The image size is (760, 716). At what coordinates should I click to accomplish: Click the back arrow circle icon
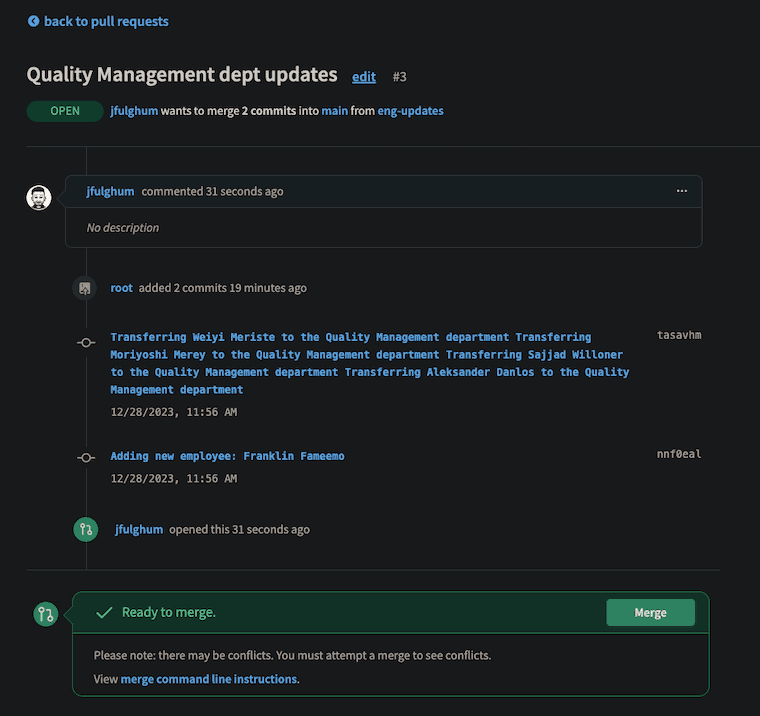pos(33,21)
